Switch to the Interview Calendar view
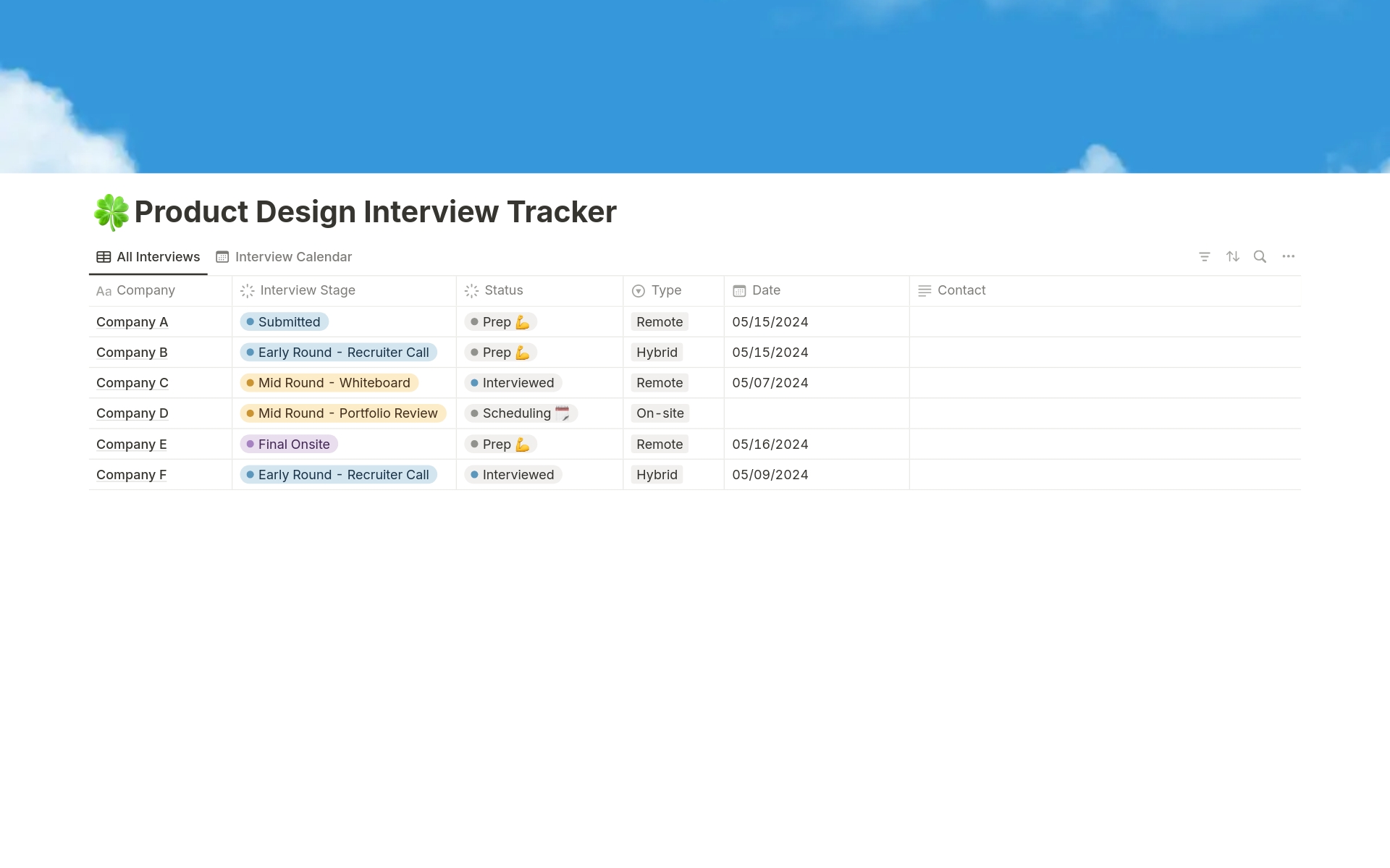1390x868 pixels. click(x=292, y=256)
